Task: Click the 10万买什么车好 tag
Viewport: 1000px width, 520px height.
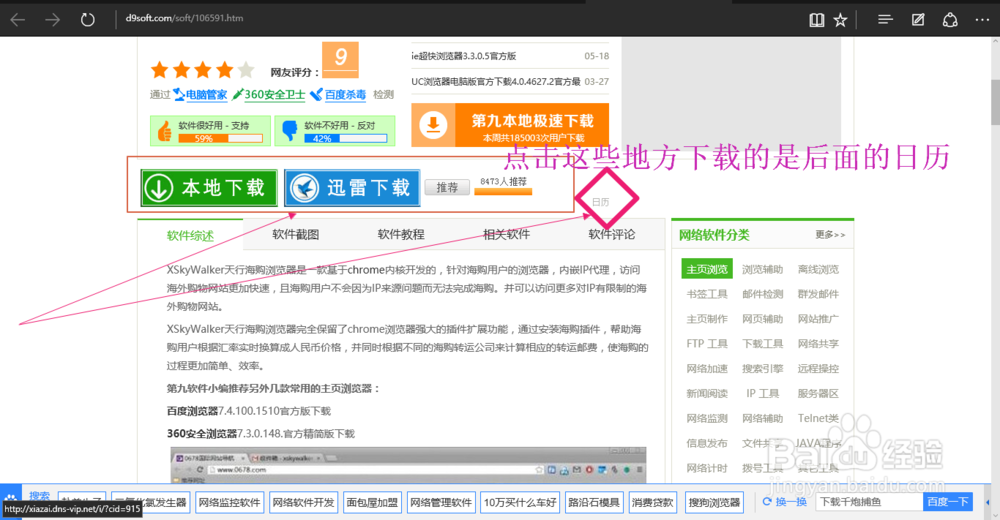Action: (520, 503)
